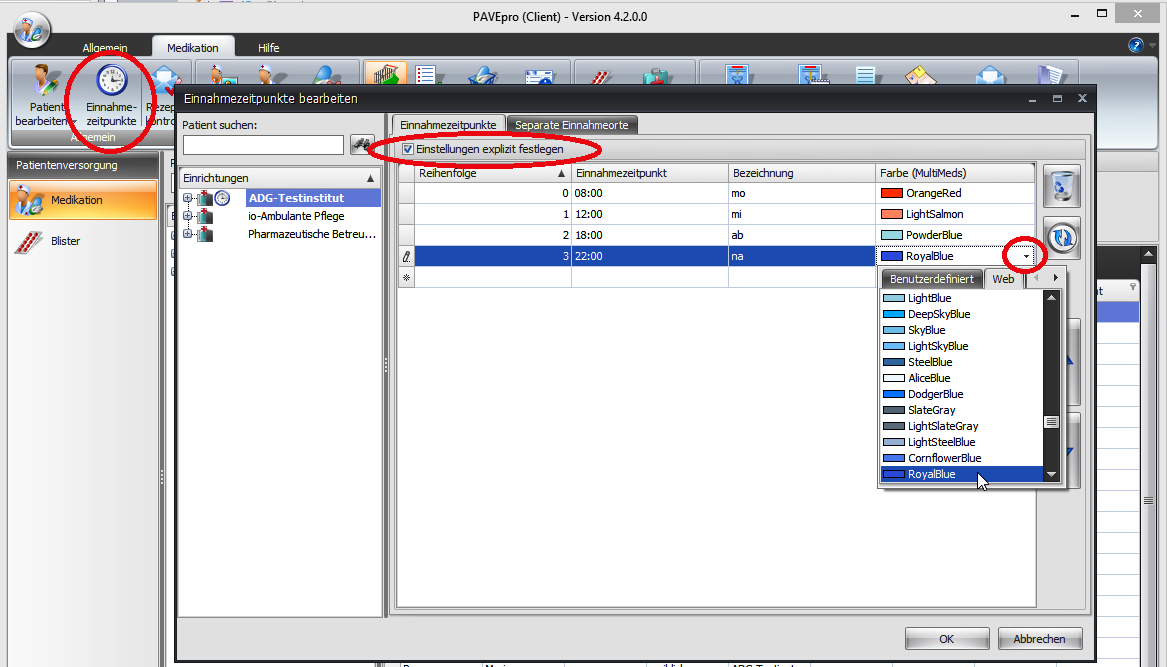Choose CornflowerBlue from the color list

pos(944,458)
